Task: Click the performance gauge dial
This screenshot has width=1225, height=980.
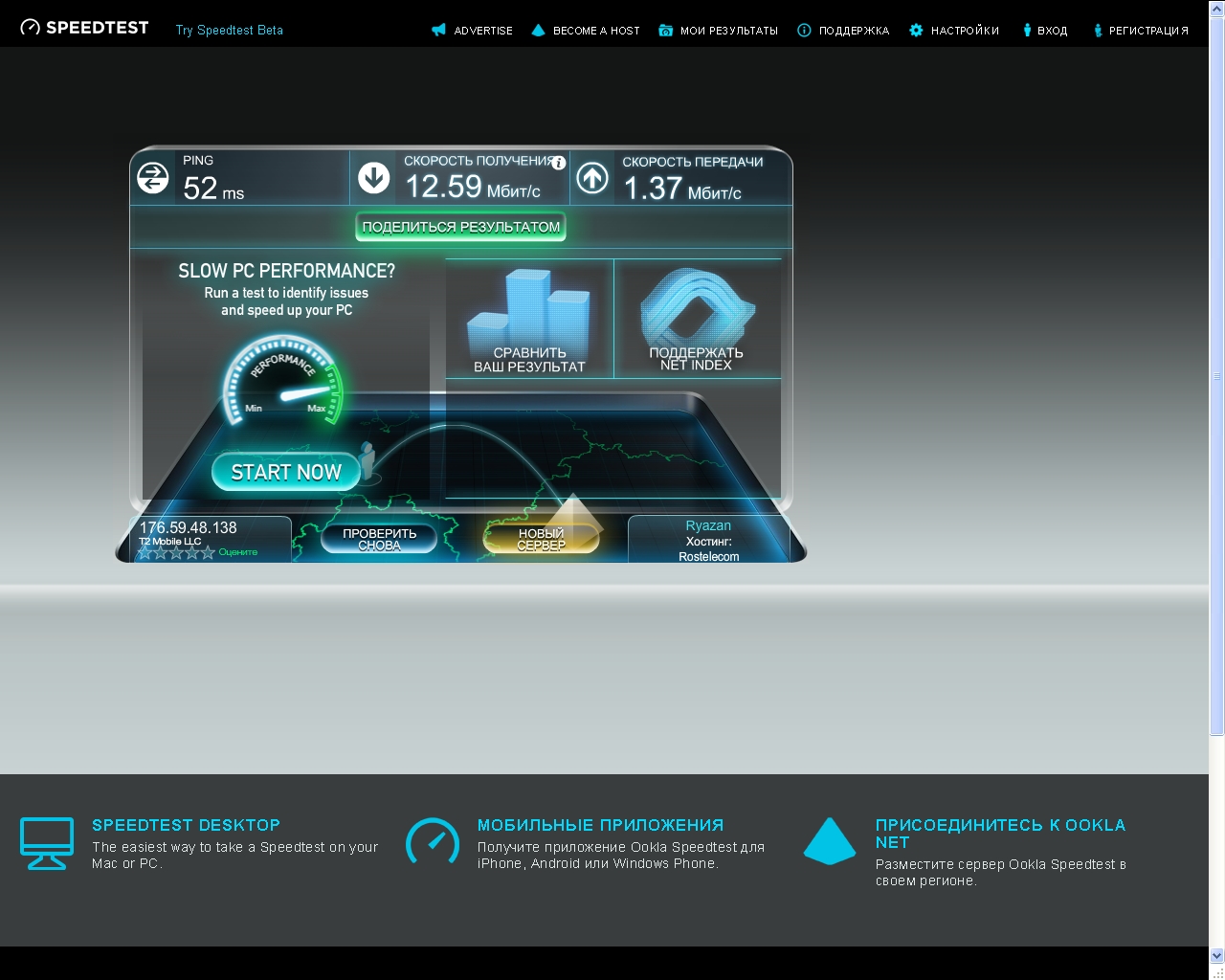Action: tap(282, 381)
